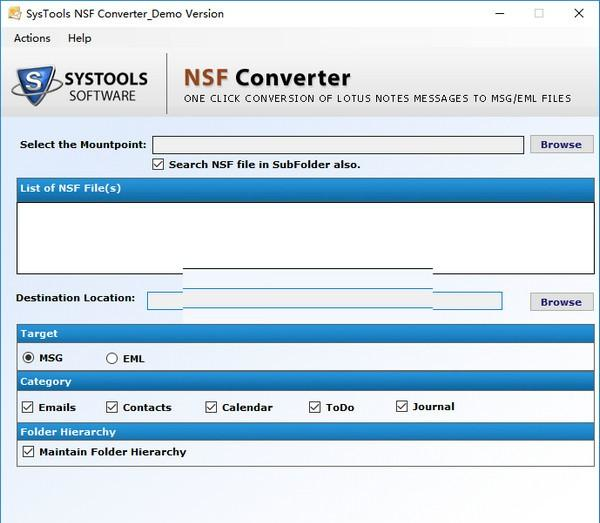The height and width of the screenshot is (523, 600).
Task: Minimize the NSF Converter window
Action: (x=500, y=13)
